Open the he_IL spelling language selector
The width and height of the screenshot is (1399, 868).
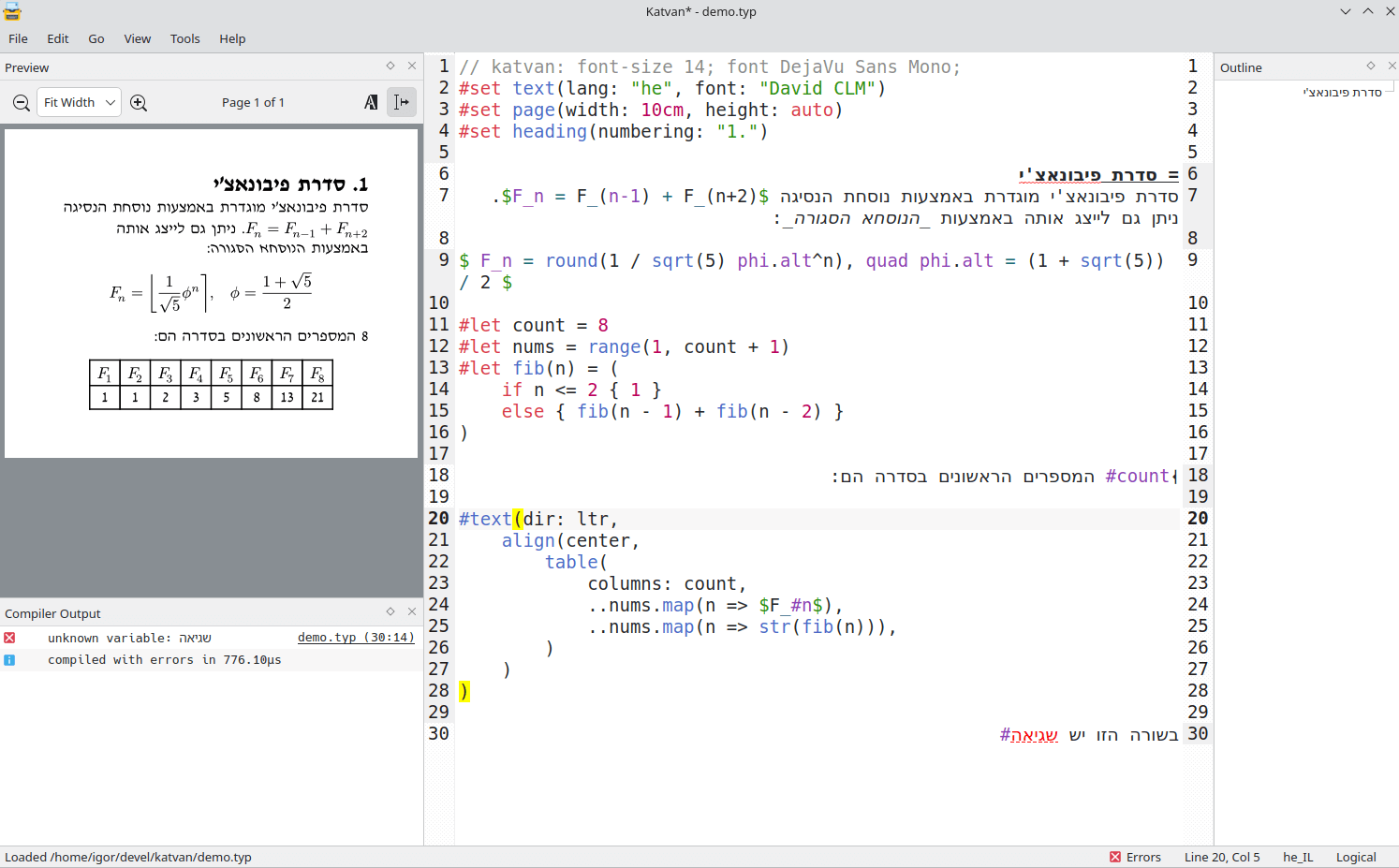(1298, 857)
